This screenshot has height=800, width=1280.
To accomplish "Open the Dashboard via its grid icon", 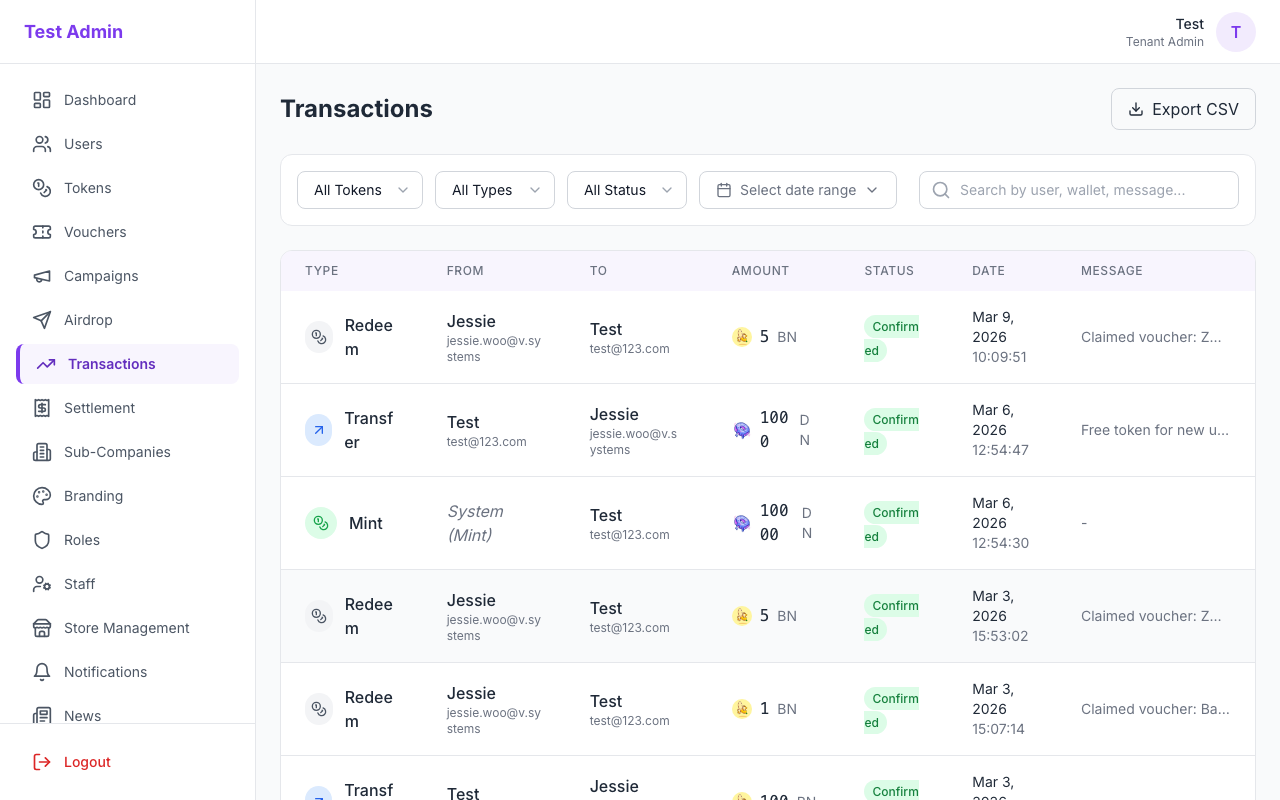I will 41,100.
